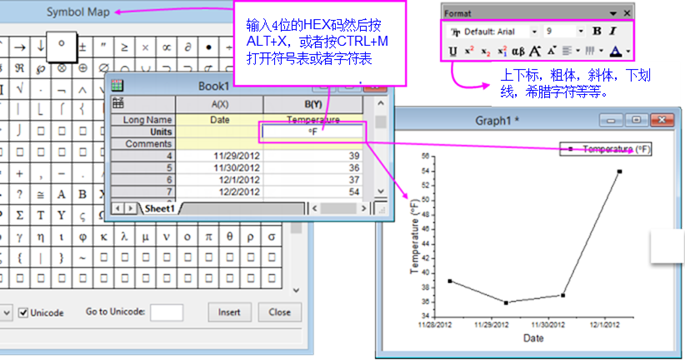The width and height of the screenshot is (685, 363).
Task: Select column header A(X) in Book1
Action: pos(219,104)
